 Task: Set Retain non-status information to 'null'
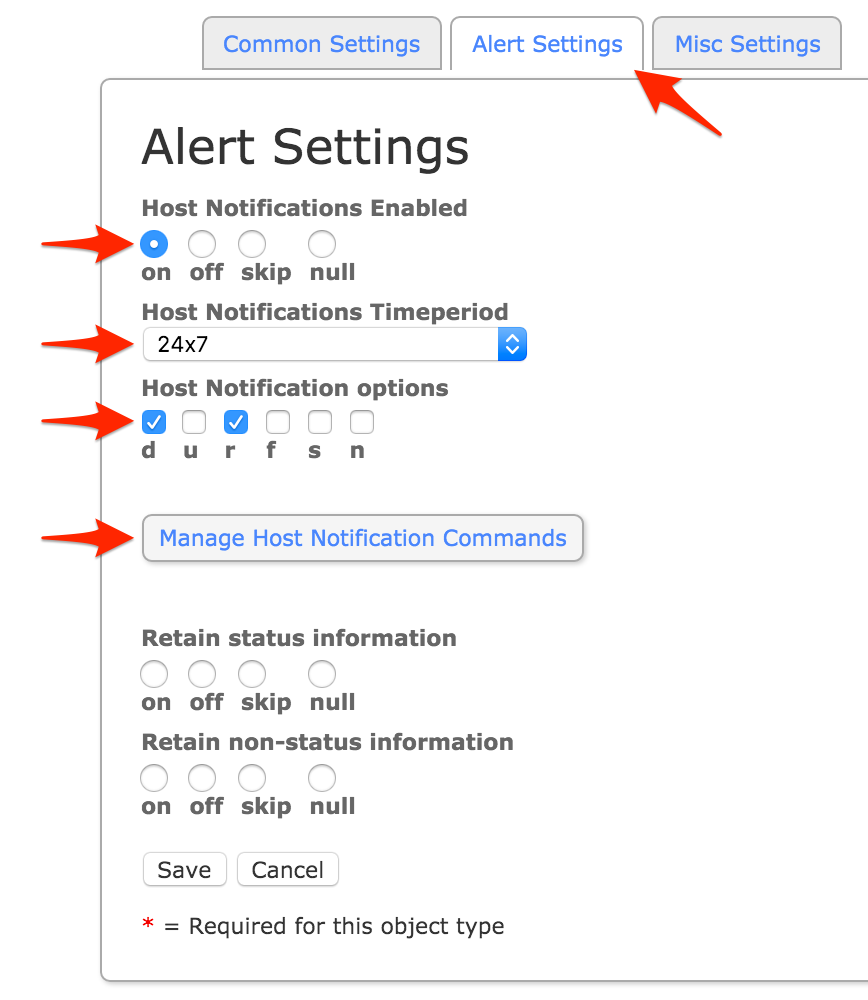(322, 778)
